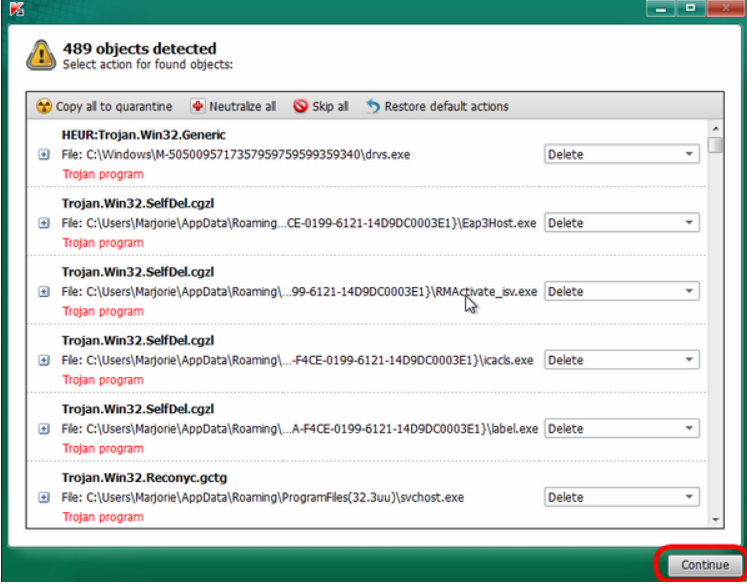Expand details for Eap3Host.exe entry
Screen dimensions: 747x584
click(44, 223)
